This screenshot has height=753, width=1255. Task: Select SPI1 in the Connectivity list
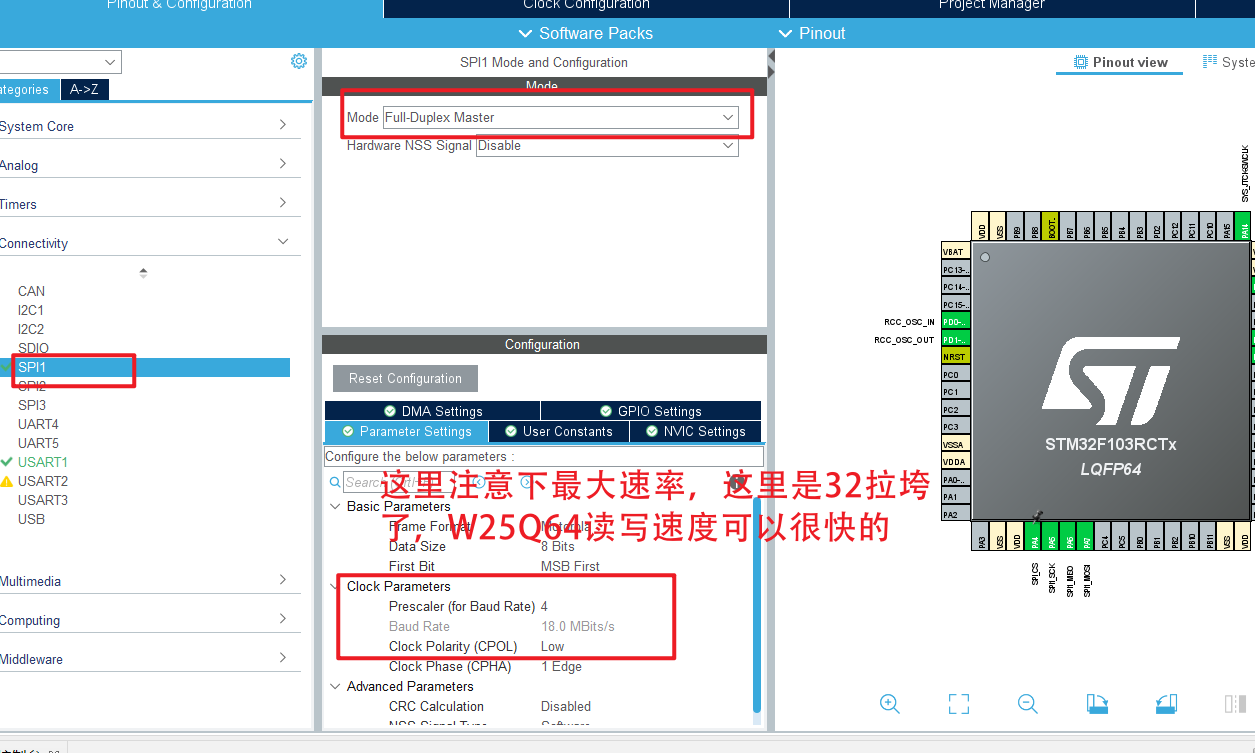click(x=32, y=367)
